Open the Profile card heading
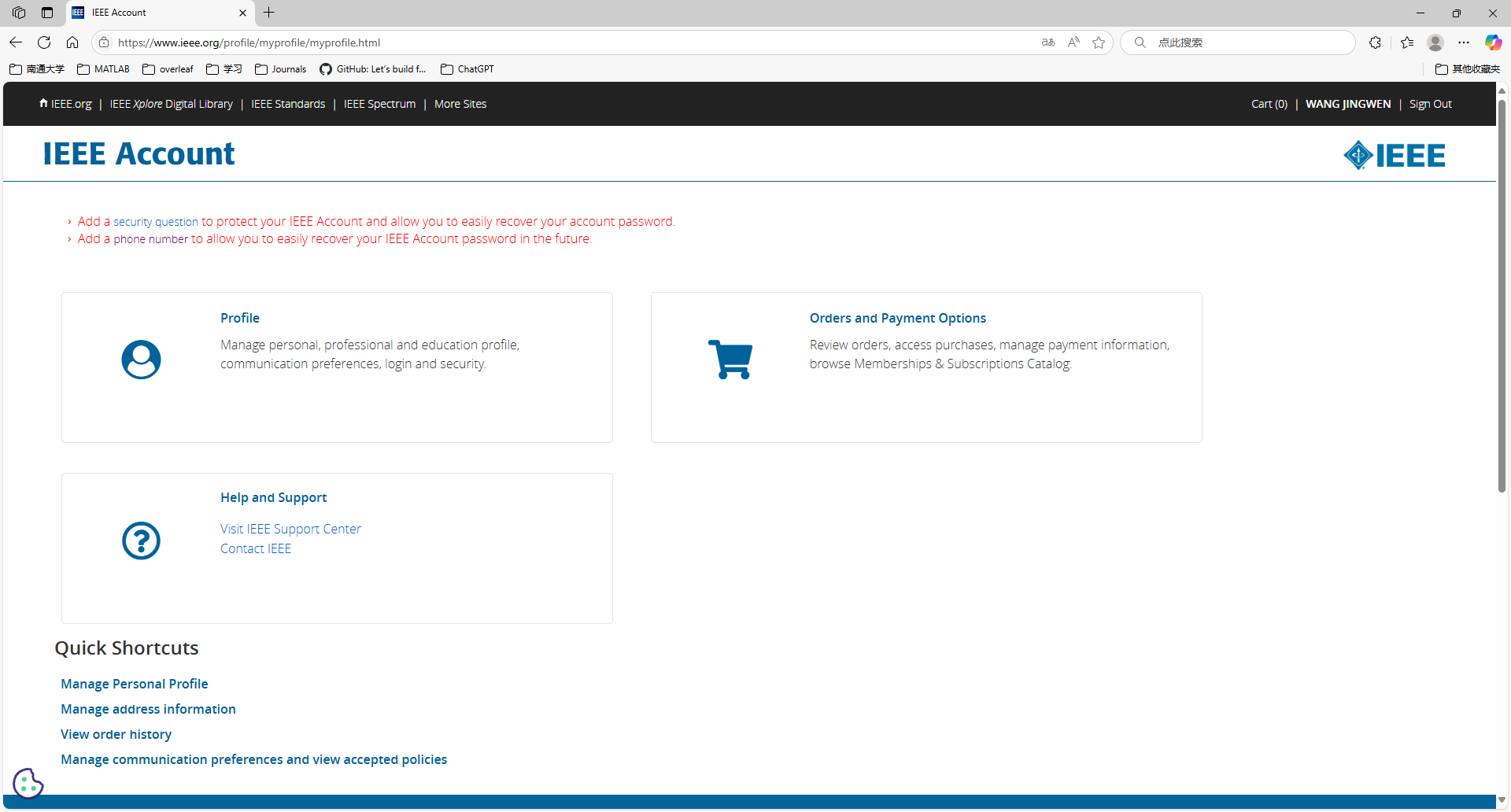 240,318
